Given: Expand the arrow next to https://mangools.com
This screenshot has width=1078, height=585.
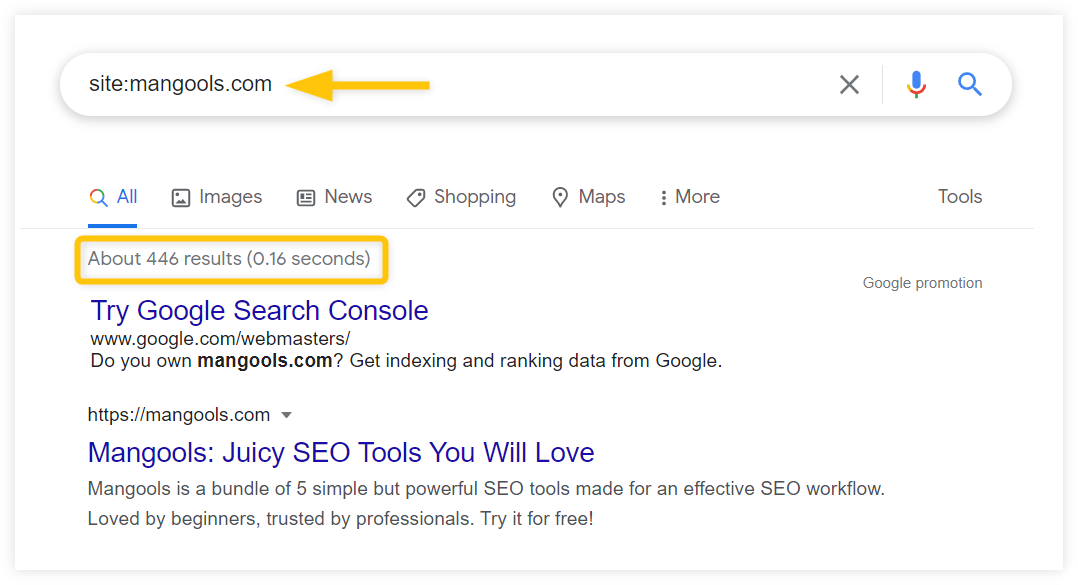Looking at the screenshot, I should pos(287,415).
